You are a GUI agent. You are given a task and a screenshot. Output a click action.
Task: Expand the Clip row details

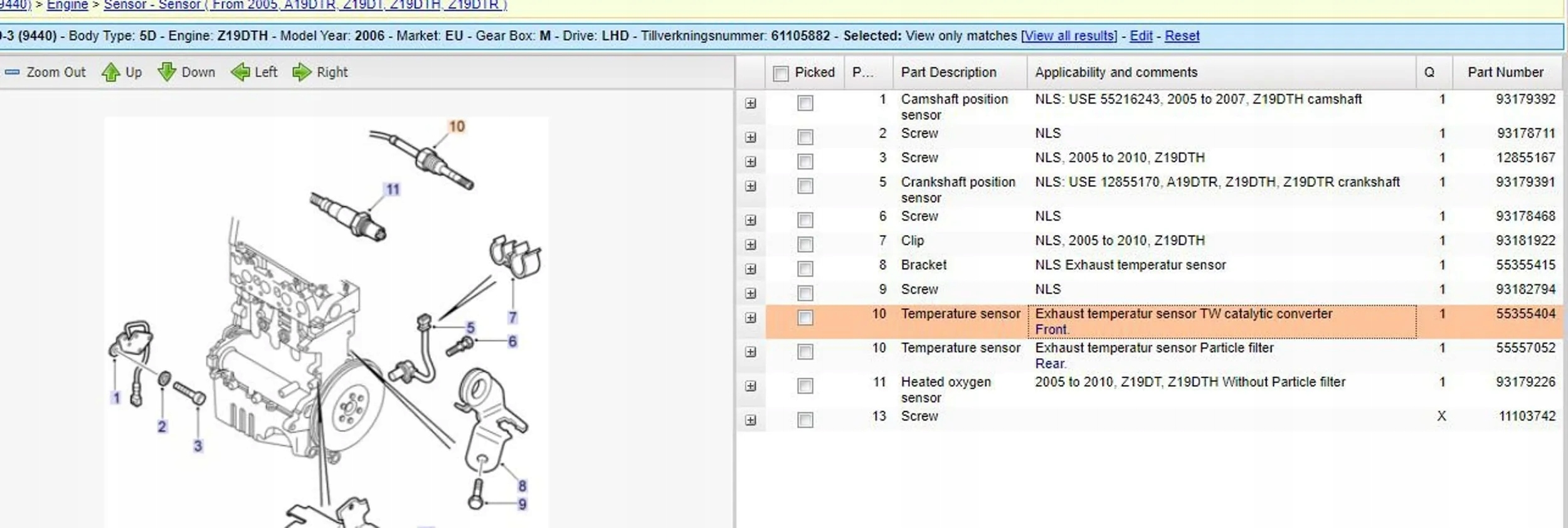point(751,245)
